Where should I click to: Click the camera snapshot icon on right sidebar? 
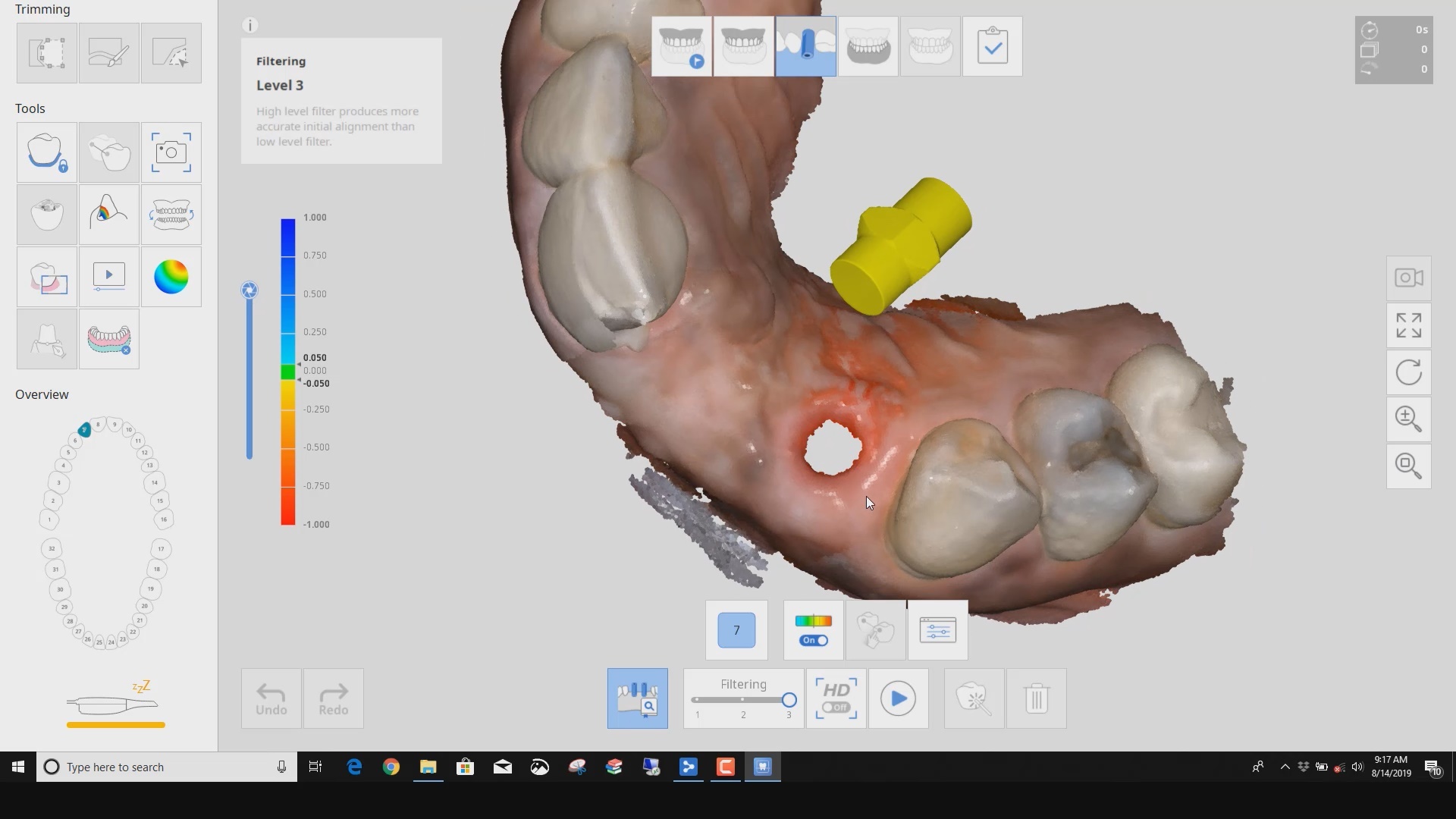point(1408,277)
